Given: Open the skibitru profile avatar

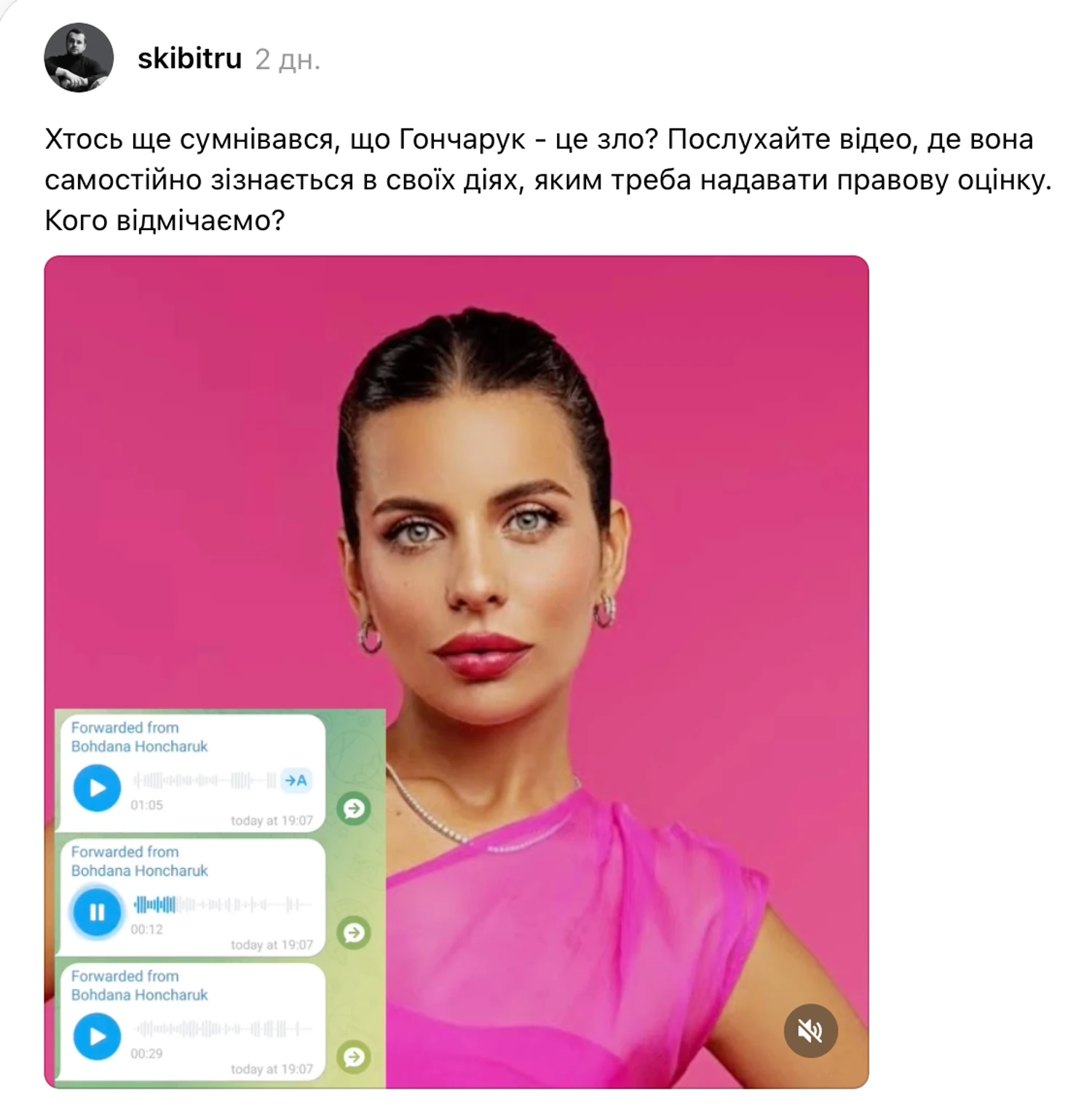Looking at the screenshot, I should [79, 57].
